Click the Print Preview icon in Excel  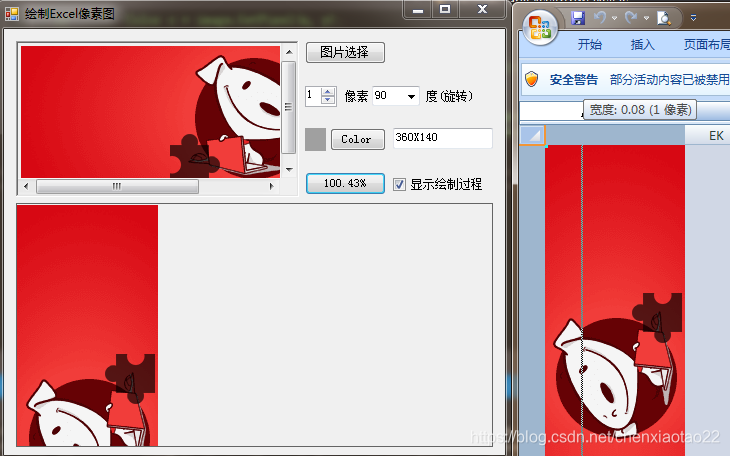(664, 18)
